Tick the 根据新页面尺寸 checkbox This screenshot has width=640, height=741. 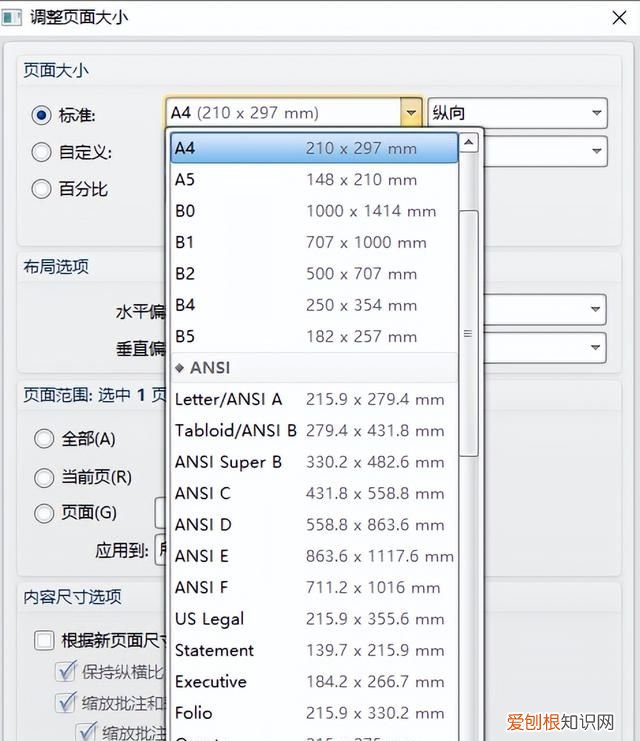[44, 641]
